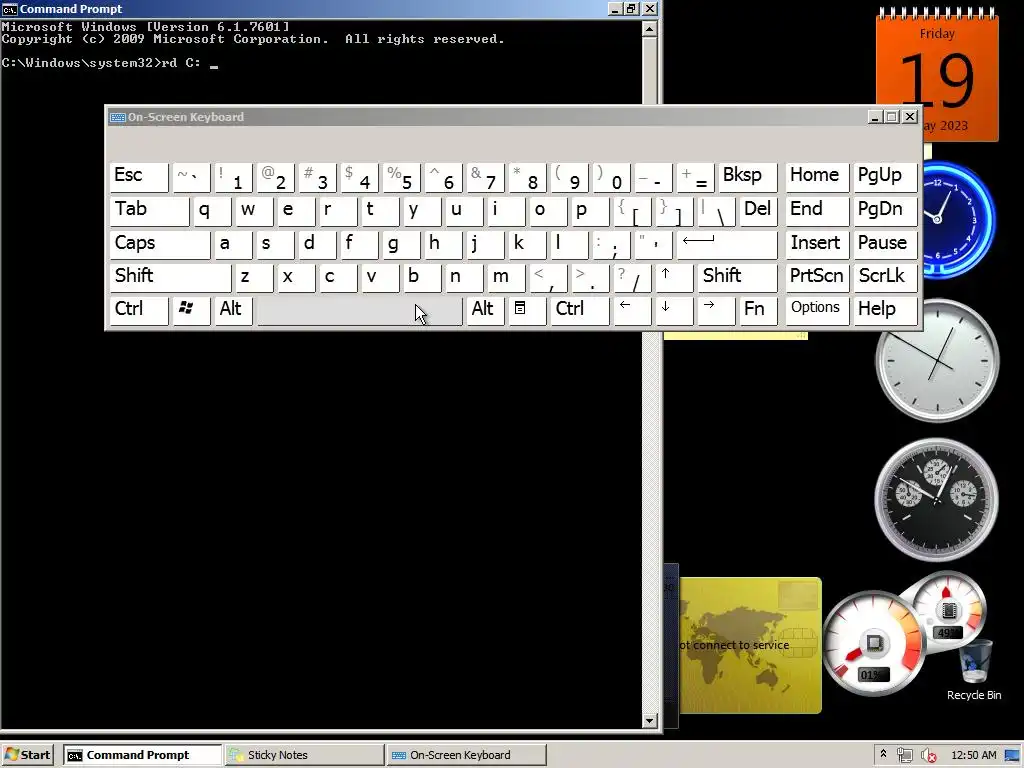Click the backslash pipe key

click(x=716, y=211)
